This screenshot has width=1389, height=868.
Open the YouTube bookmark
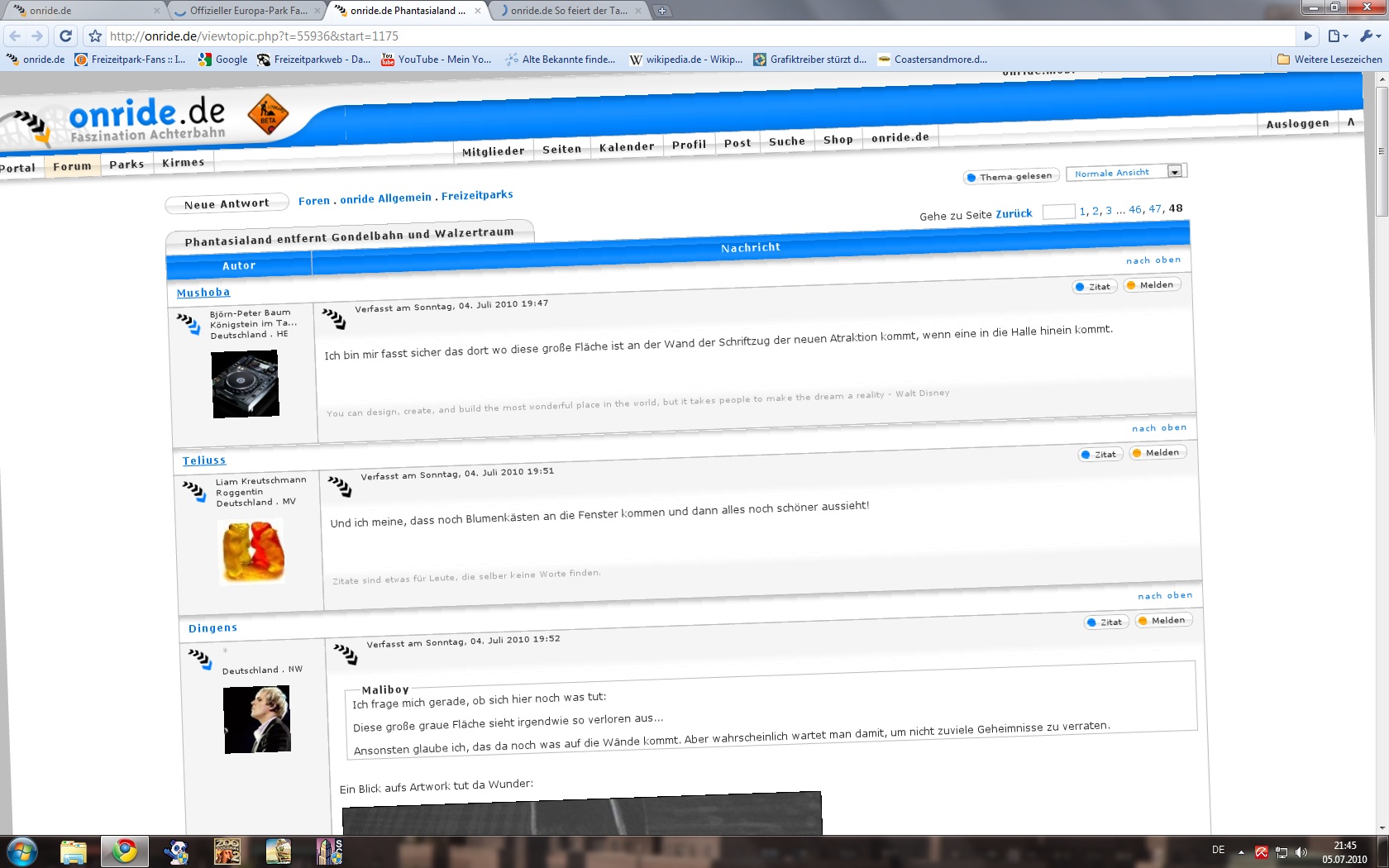(436, 60)
